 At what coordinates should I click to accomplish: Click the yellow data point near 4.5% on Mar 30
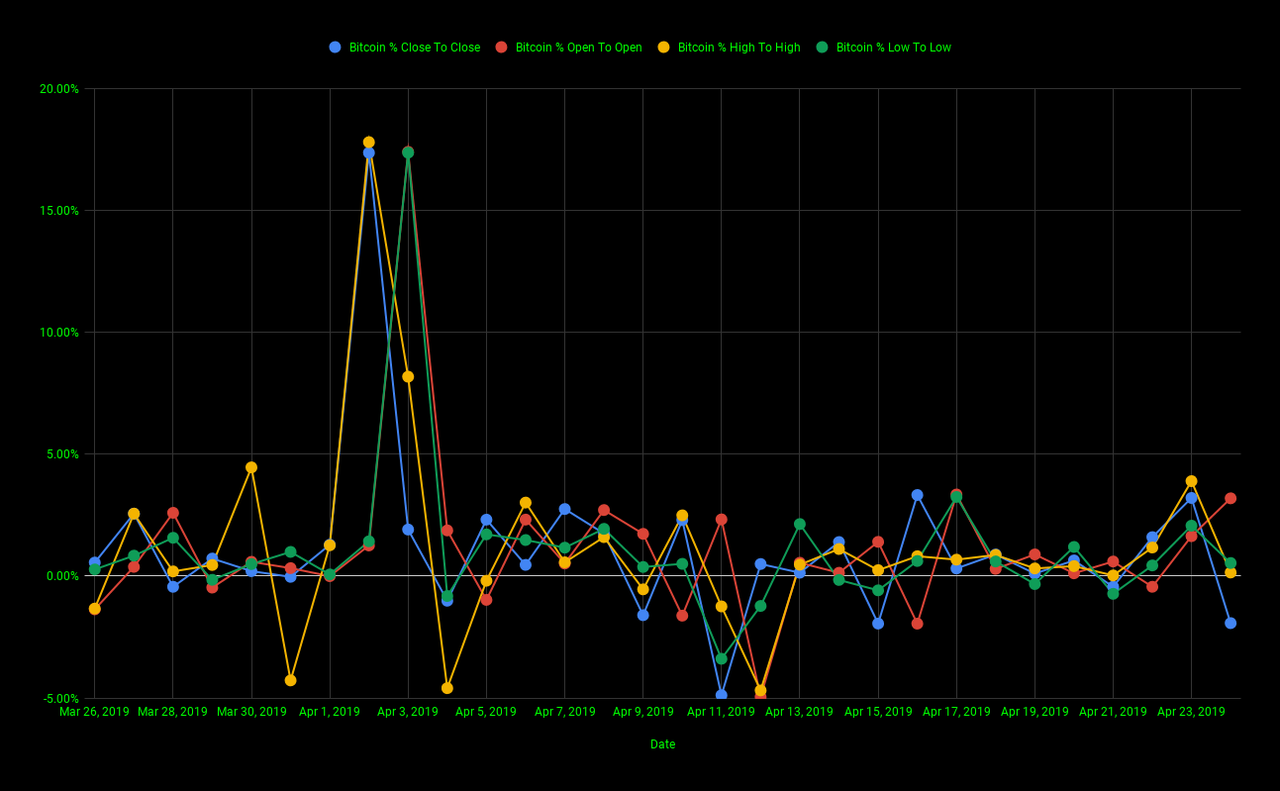pyautogui.click(x=251, y=467)
